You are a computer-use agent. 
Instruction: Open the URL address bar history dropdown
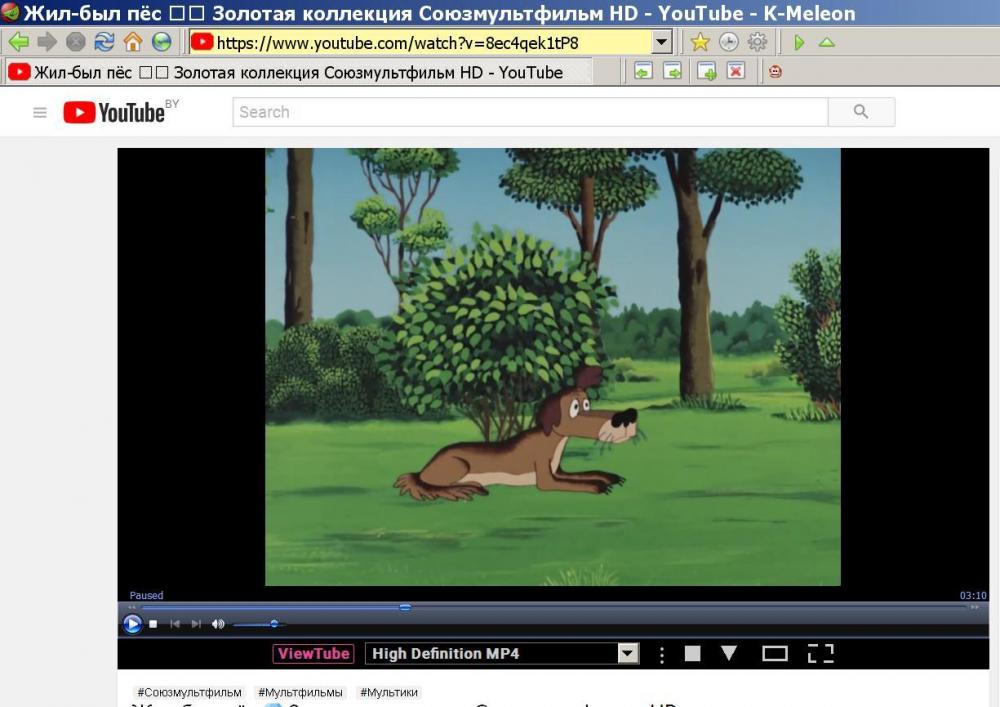[661, 42]
